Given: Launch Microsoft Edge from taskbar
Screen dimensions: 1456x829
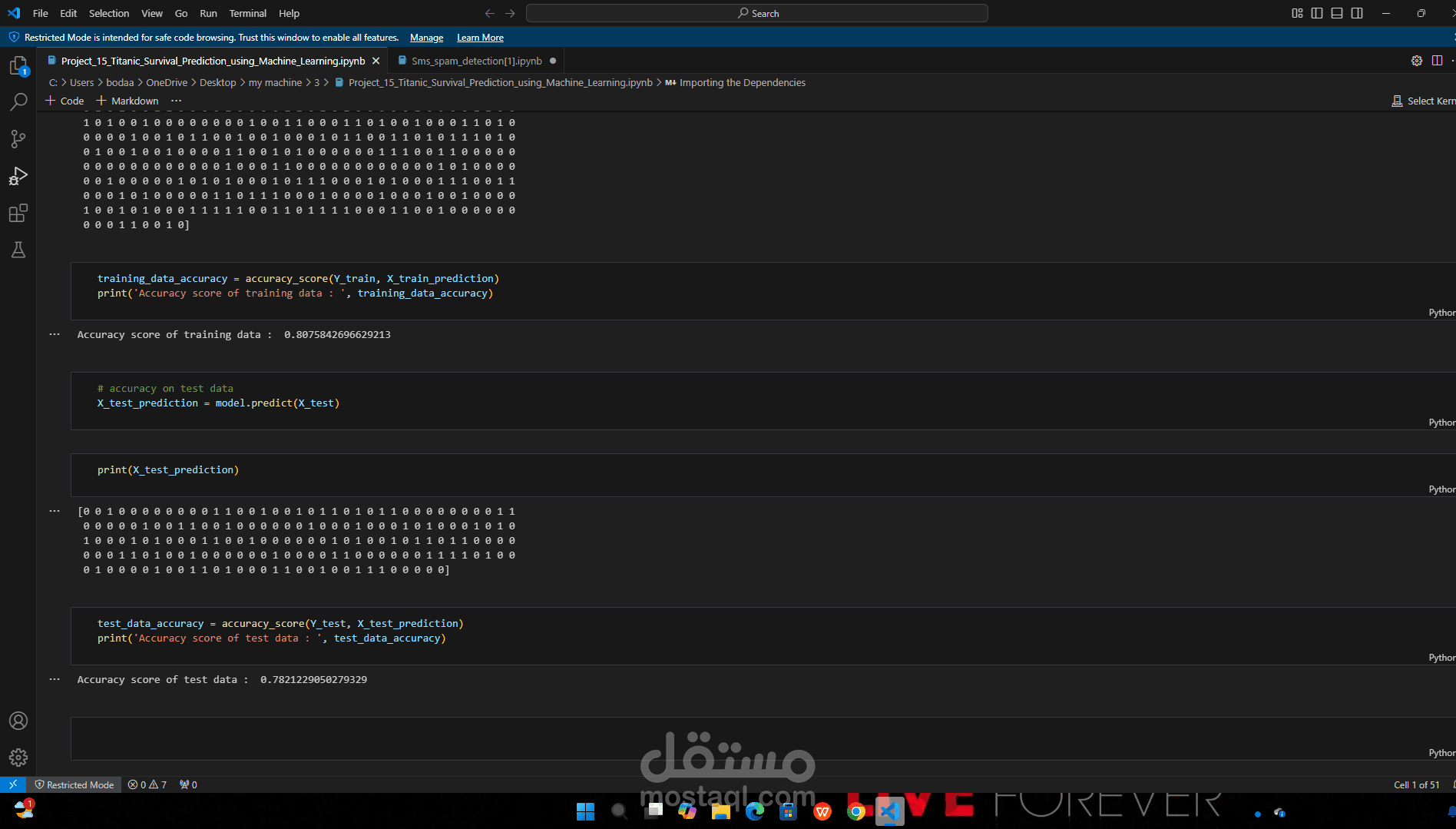Looking at the screenshot, I should click(755, 811).
